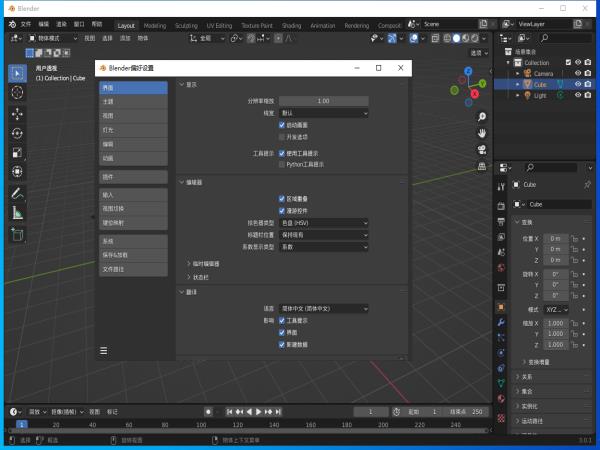Image resolution: width=600 pixels, height=450 pixels.
Task: Click the camera view gizmo icon
Action: pyautogui.click(x=481, y=150)
